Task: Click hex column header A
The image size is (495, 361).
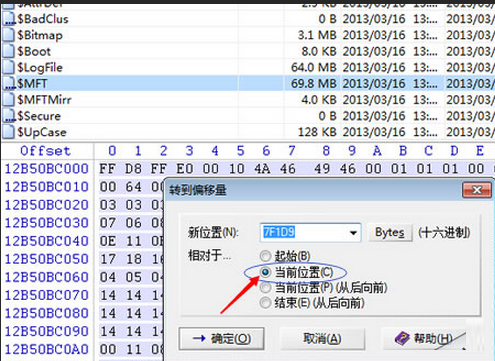Action: pyautogui.click(x=377, y=151)
